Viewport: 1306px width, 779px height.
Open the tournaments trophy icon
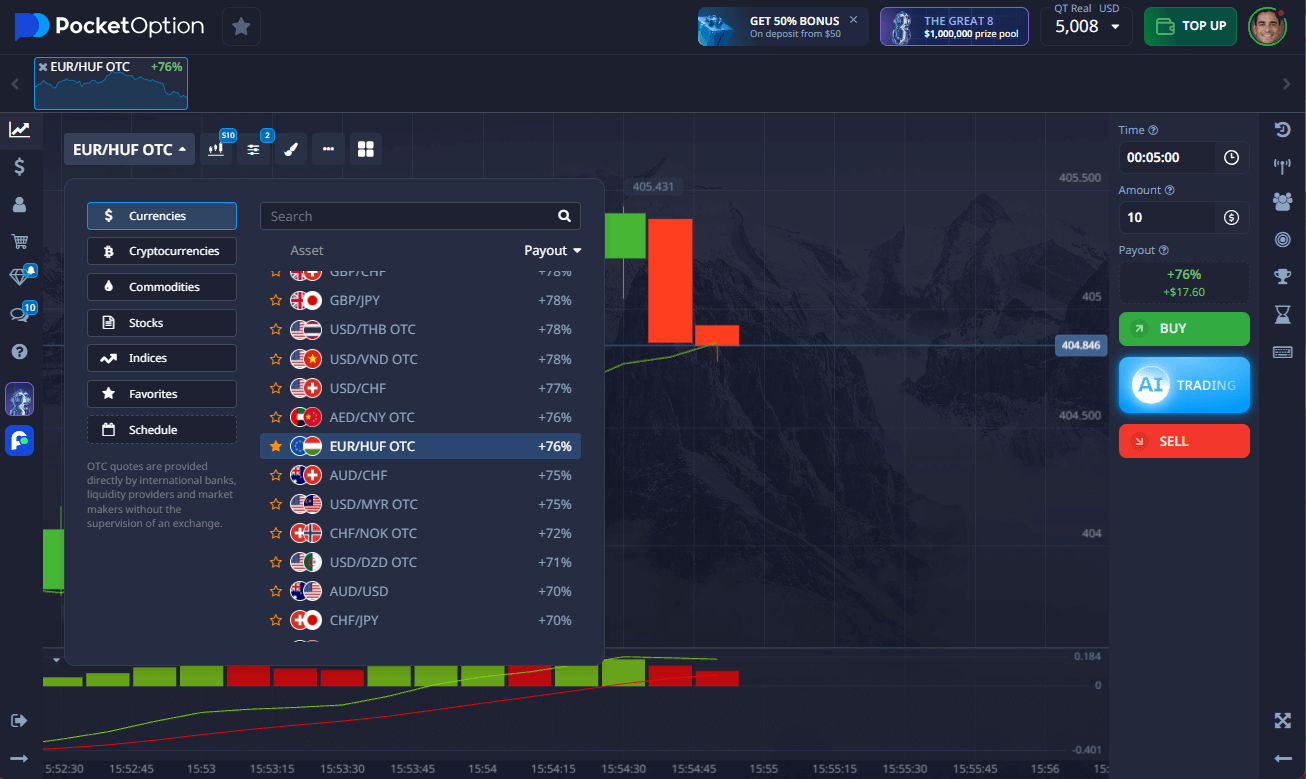tap(1282, 276)
